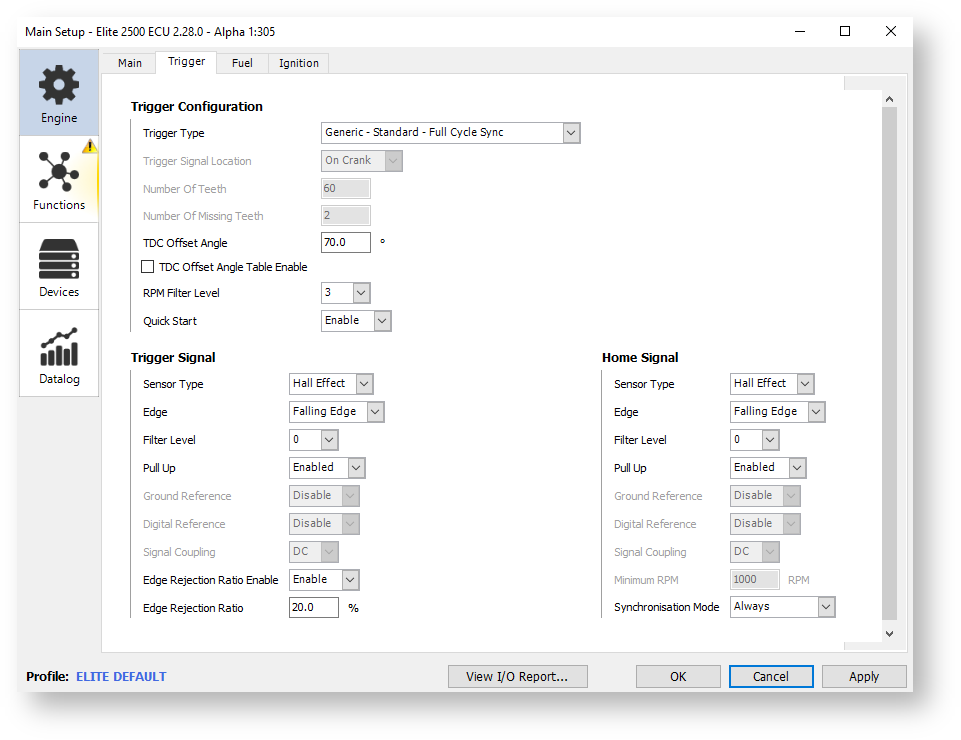Click Home Signal Ground Reference dropdown
The height and width of the screenshot is (740, 961).
click(765, 495)
